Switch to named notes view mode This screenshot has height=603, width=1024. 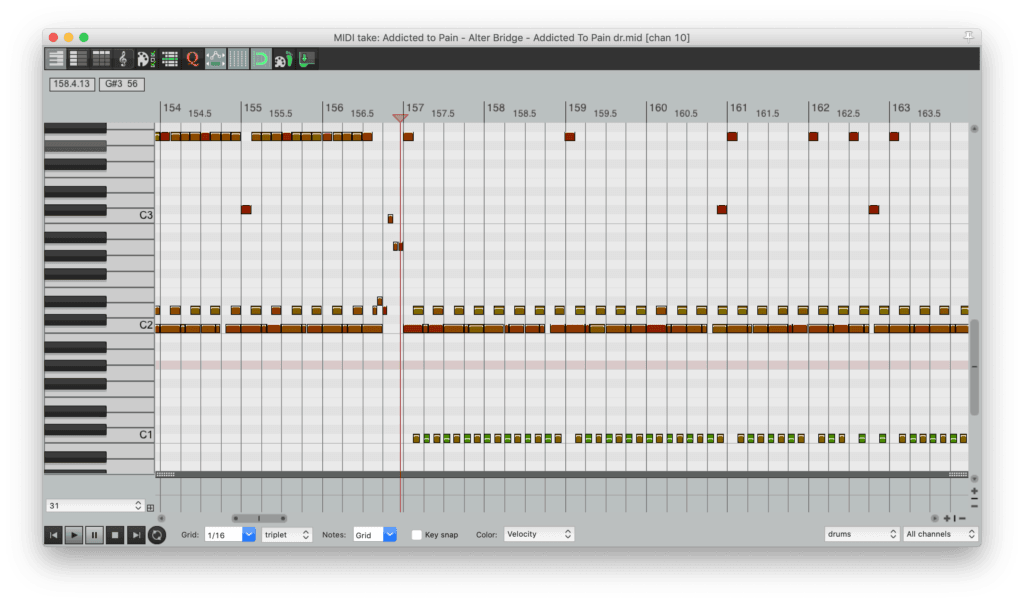tap(78, 59)
